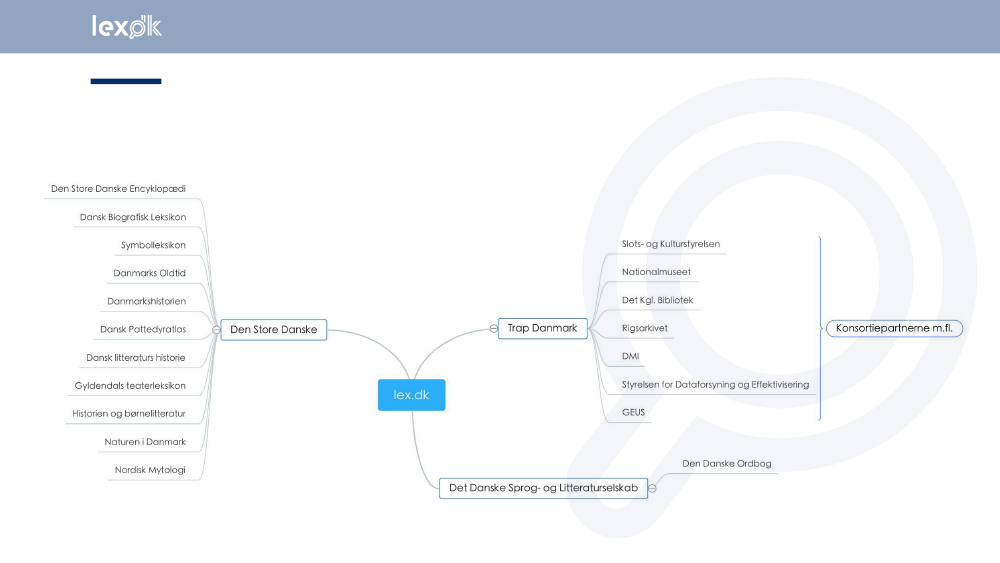The image size is (1000, 563).
Task: Select the Rigsarkivet node
Action: pyautogui.click(x=645, y=328)
